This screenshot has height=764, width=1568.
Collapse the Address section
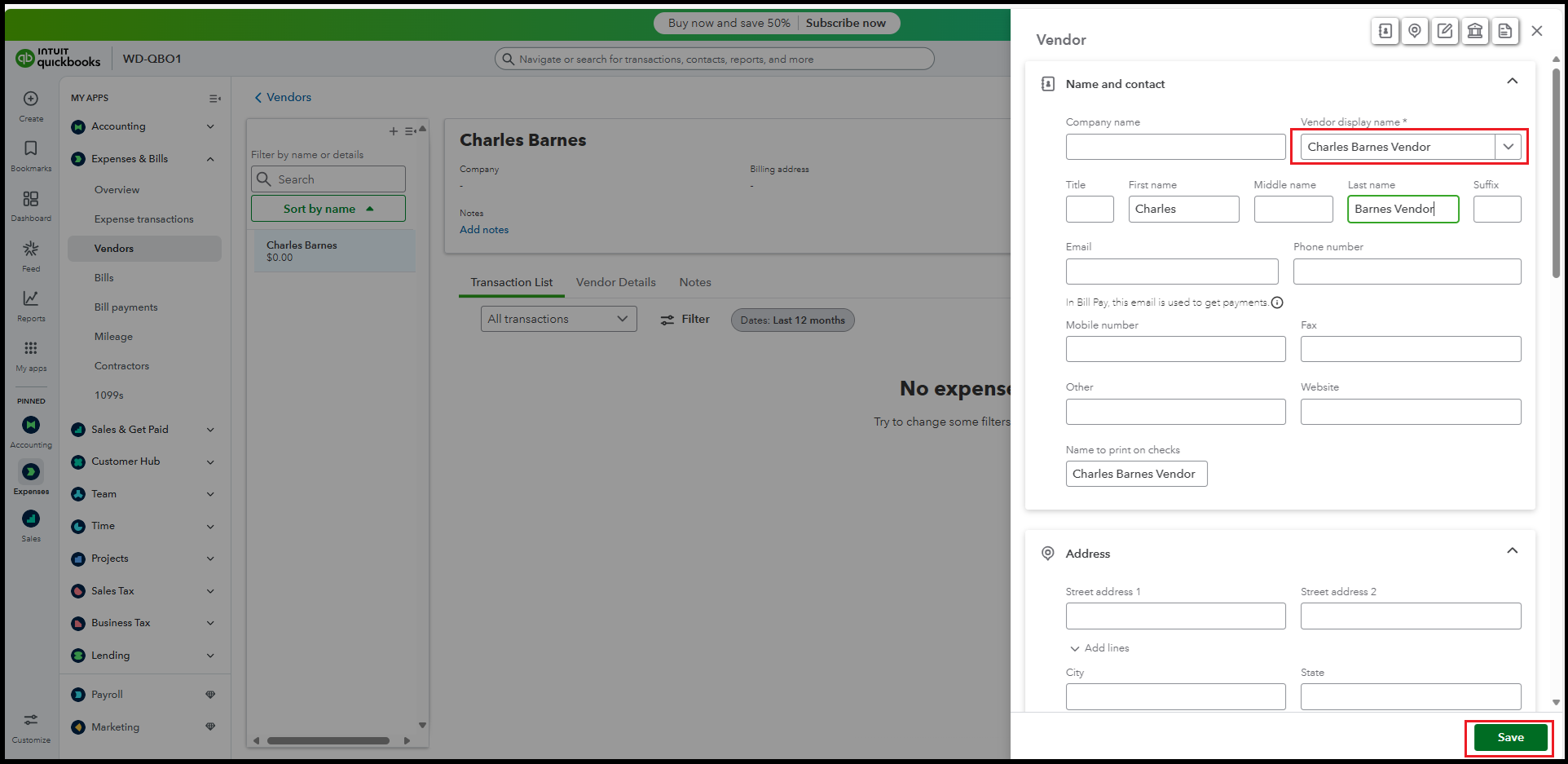[x=1512, y=551]
